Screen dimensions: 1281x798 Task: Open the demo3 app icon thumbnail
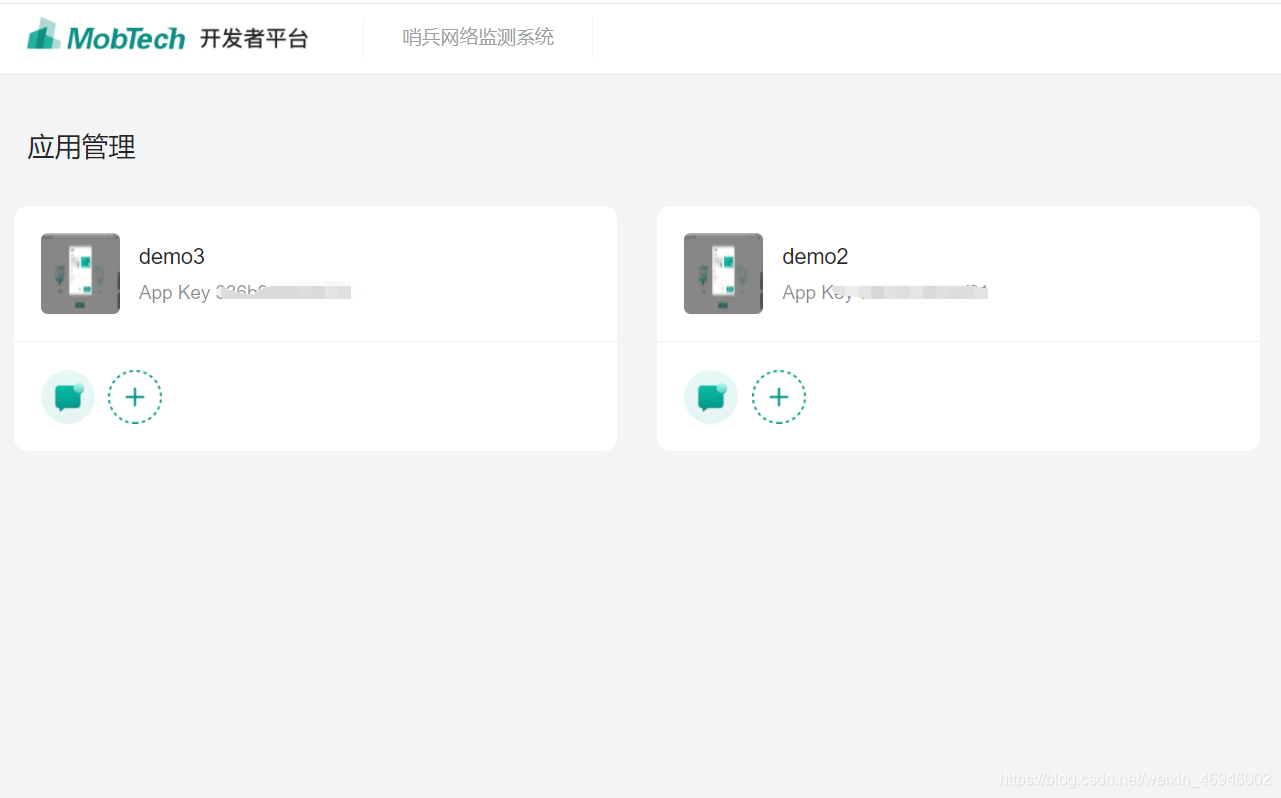[80, 273]
